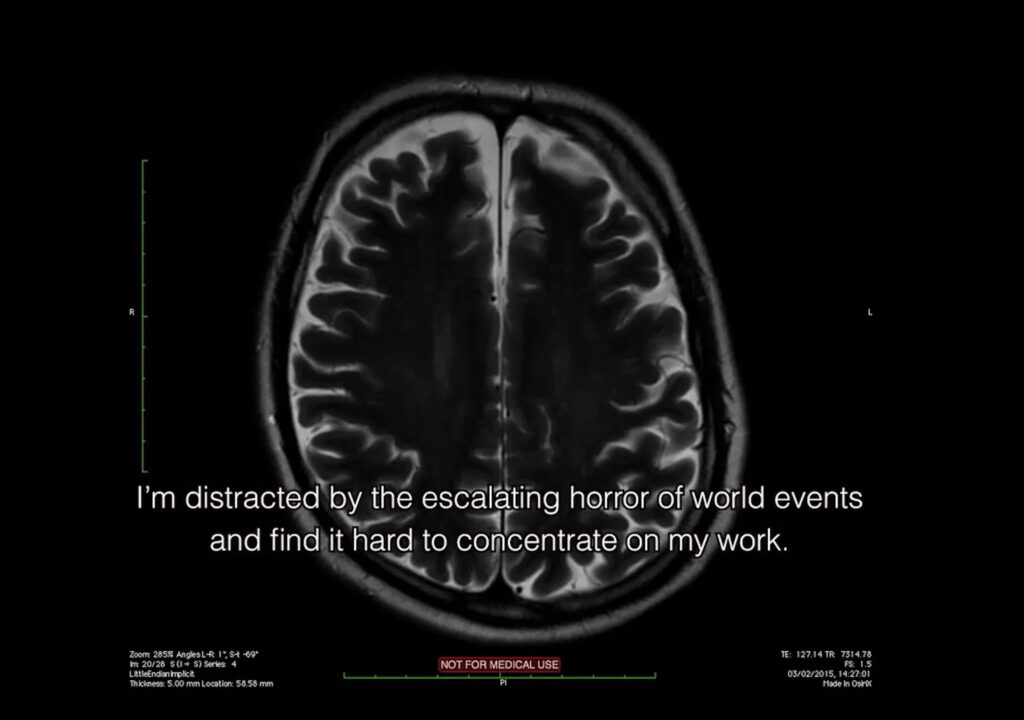1024x720 pixels.
Task: Click the subtitle line starting "I'm distracted"
Action: click(499, 498)
